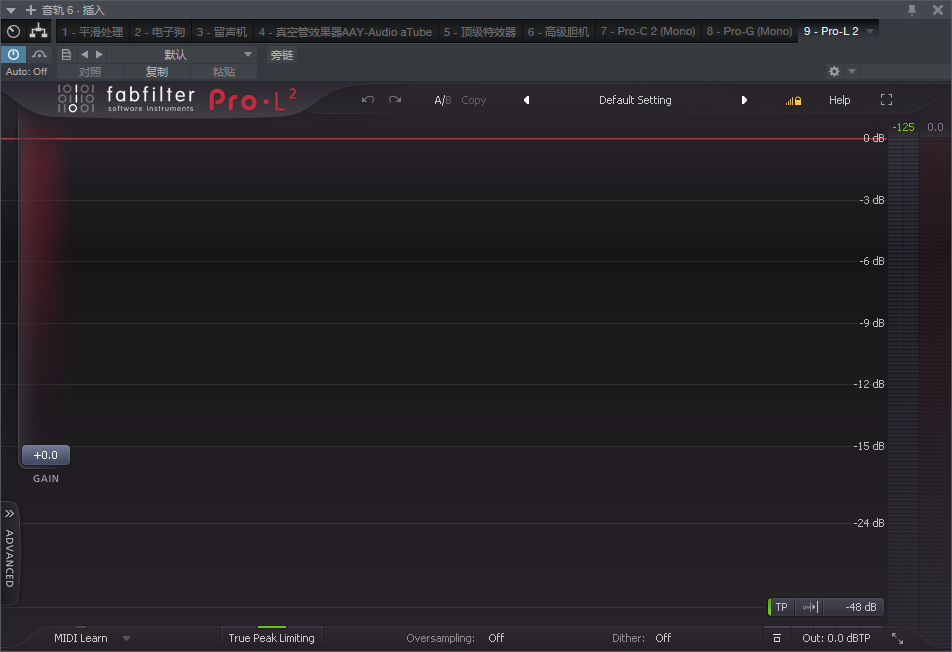This screenshot has width=952, height=652.
Task: Click the 0.0 gain reduction readout
Action: click(x=935, y=127)
